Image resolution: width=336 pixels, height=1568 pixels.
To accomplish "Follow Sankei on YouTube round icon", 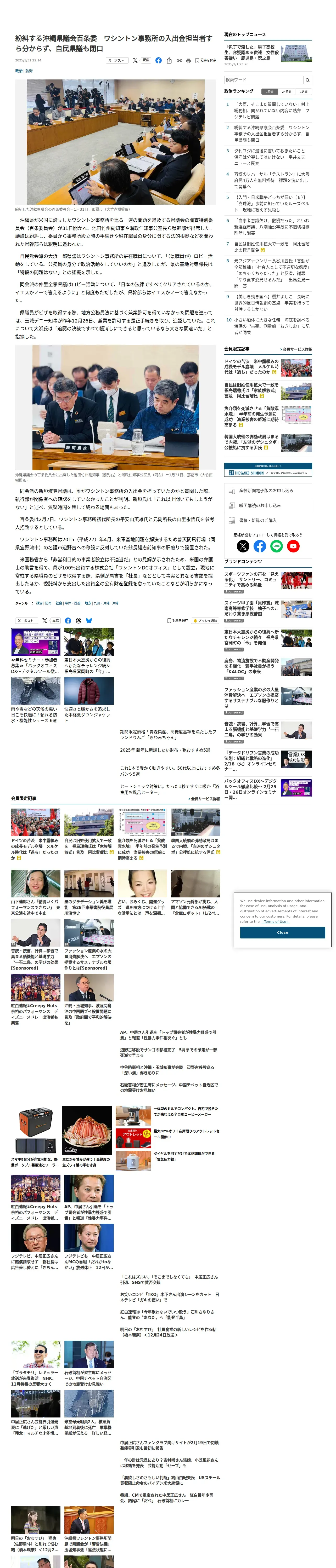I will point(293,546).
